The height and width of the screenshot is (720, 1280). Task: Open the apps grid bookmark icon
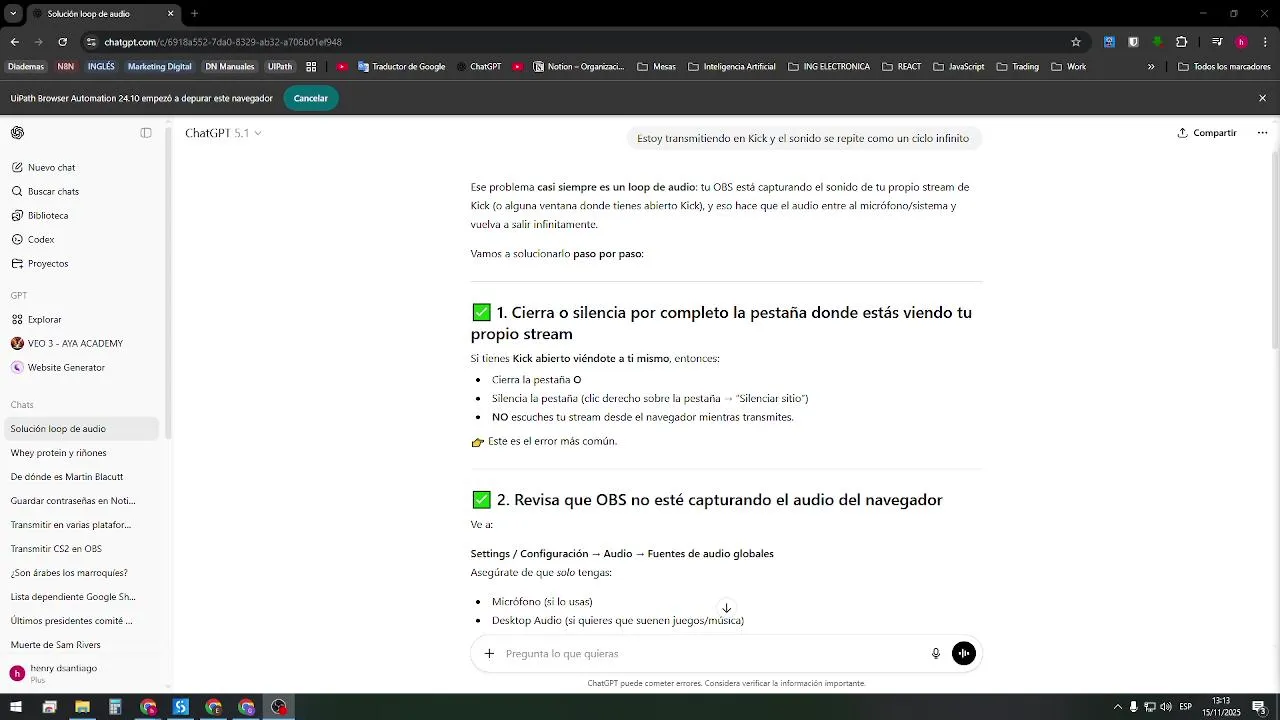pos(311,67)
